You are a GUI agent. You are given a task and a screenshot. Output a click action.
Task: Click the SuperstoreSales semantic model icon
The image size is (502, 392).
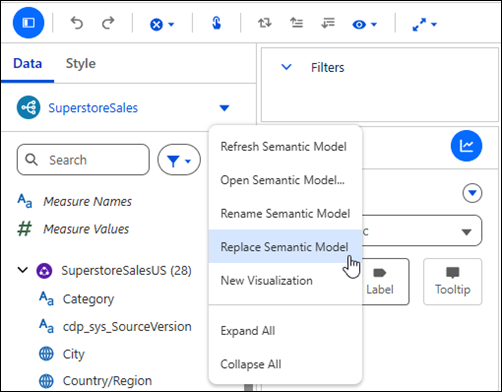coord(28,108)
